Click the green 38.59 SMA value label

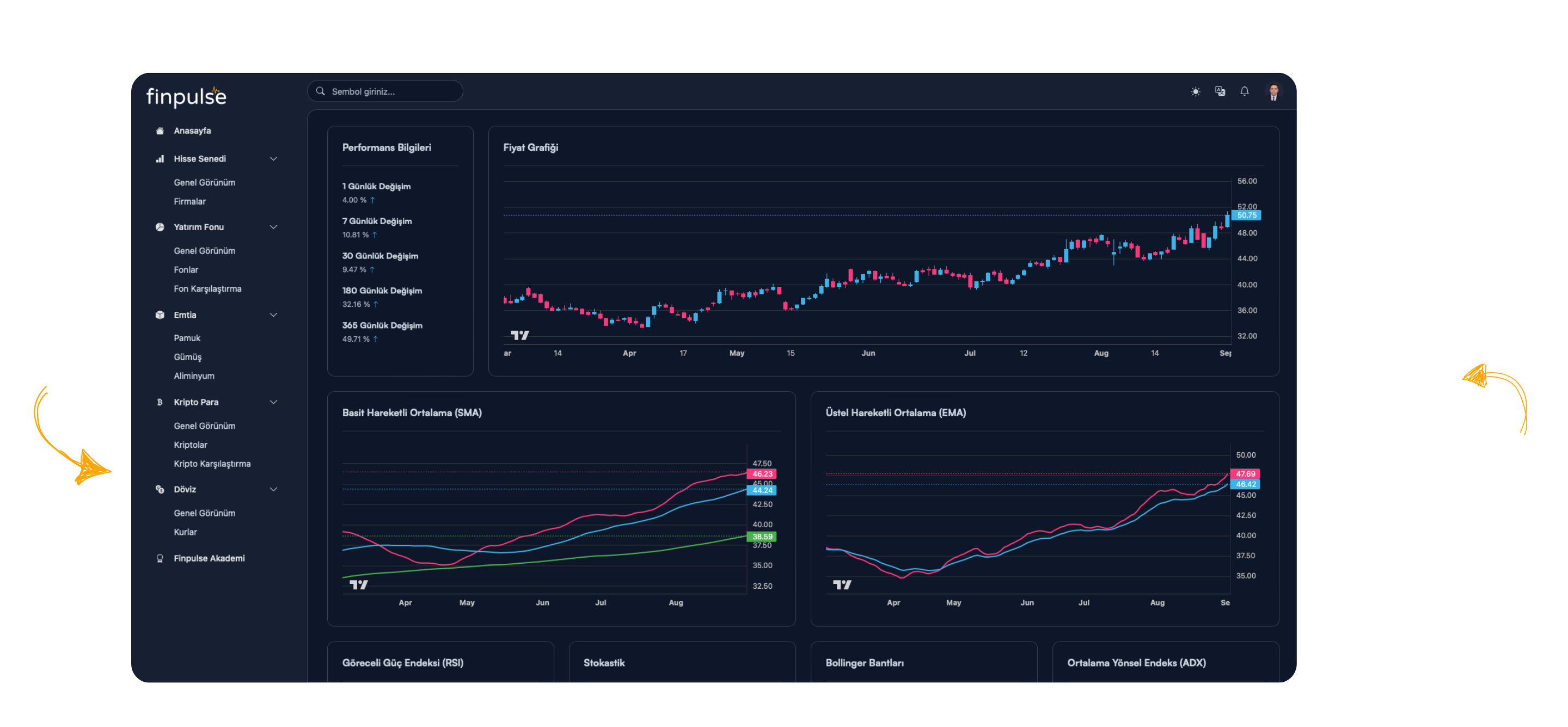point(762,537)
